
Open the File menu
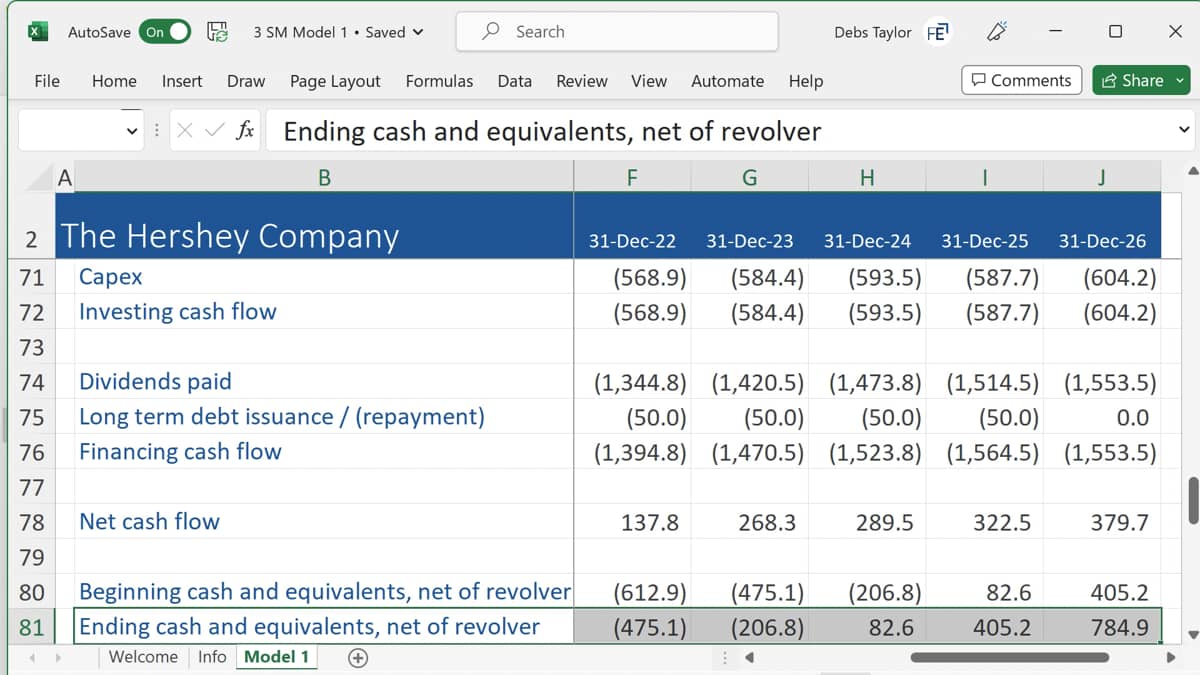pos(47,81)
